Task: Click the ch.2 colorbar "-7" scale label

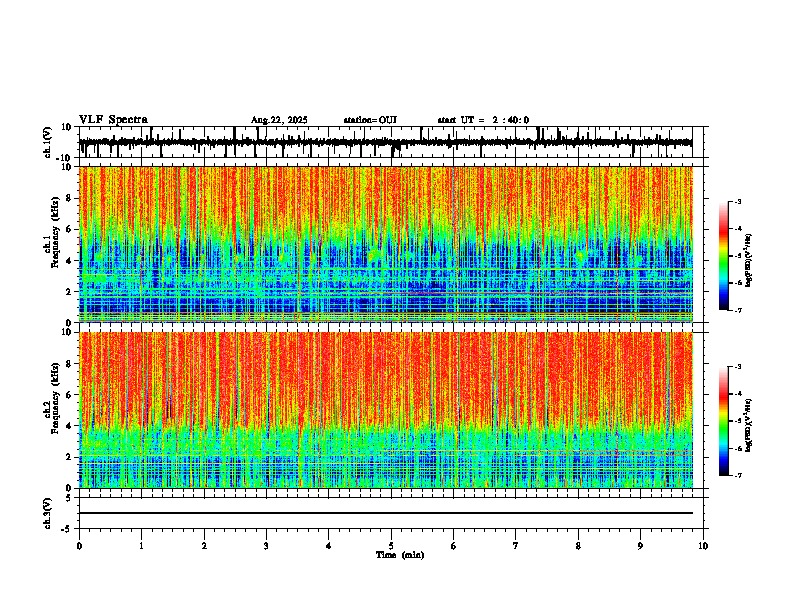Action: tap(737, 475)
